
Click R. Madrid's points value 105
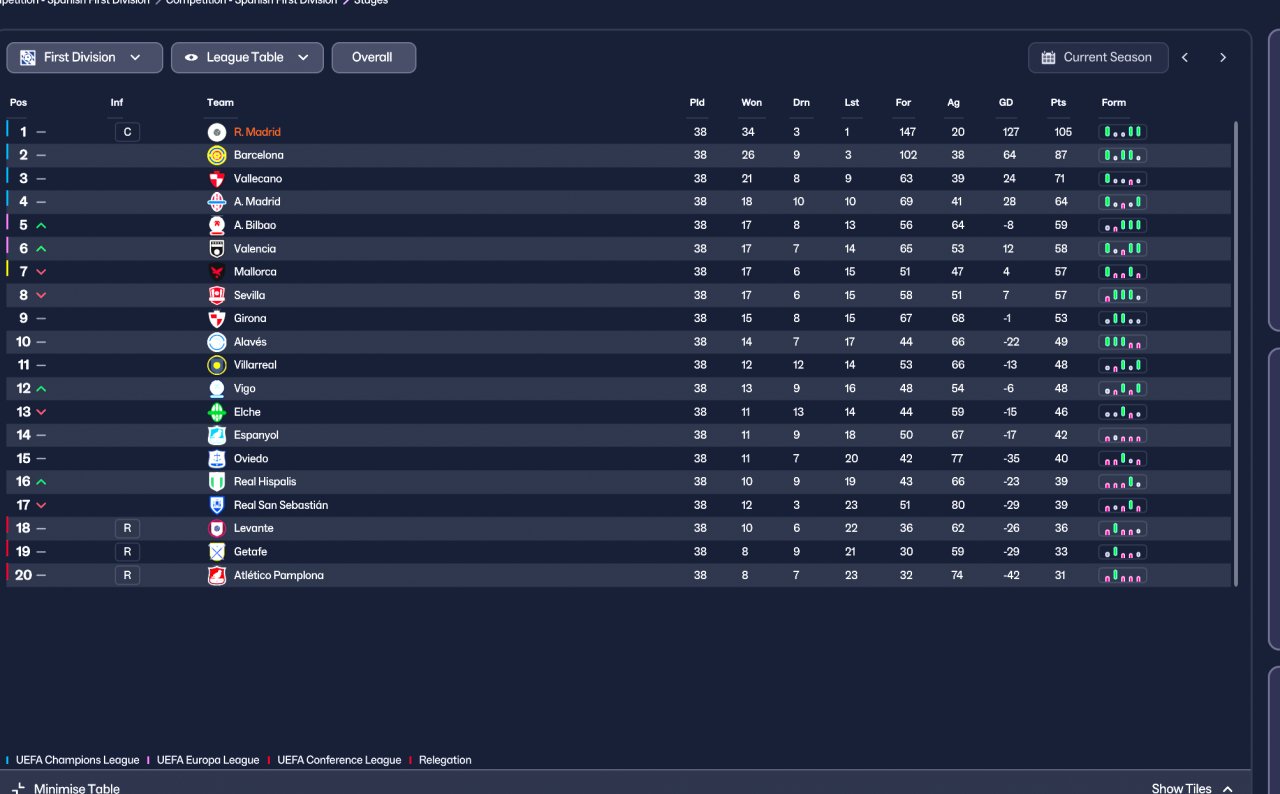(x=1062, y=132)
